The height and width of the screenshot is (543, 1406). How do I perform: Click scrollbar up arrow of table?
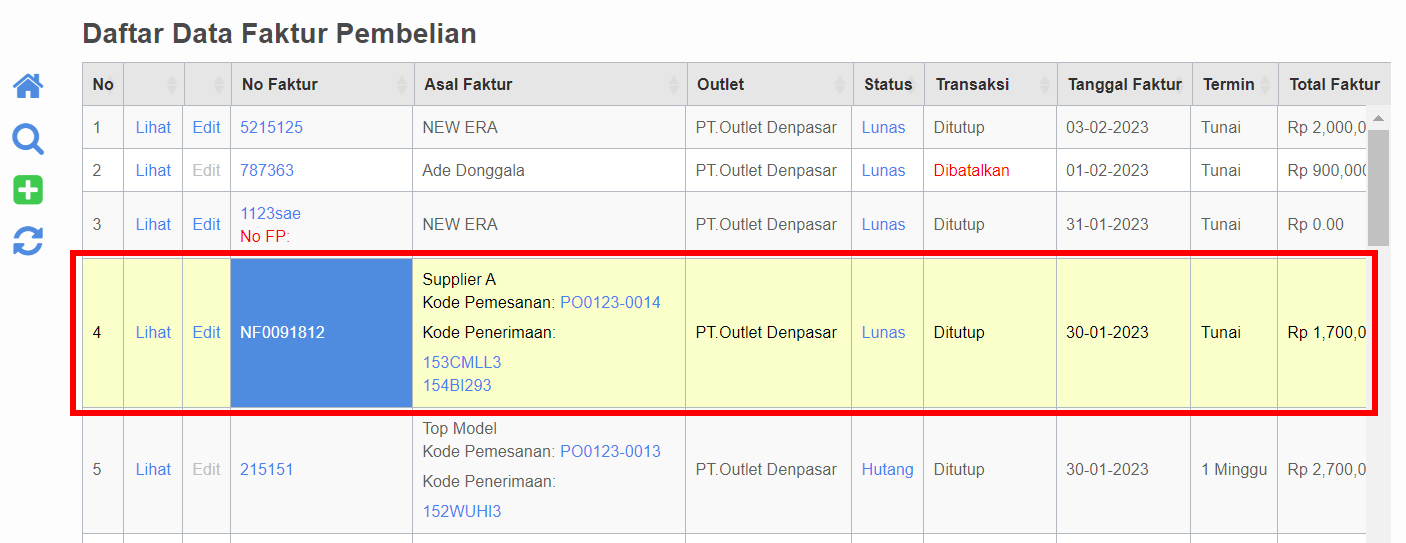pyautogui.click(x=1378, y=118)
